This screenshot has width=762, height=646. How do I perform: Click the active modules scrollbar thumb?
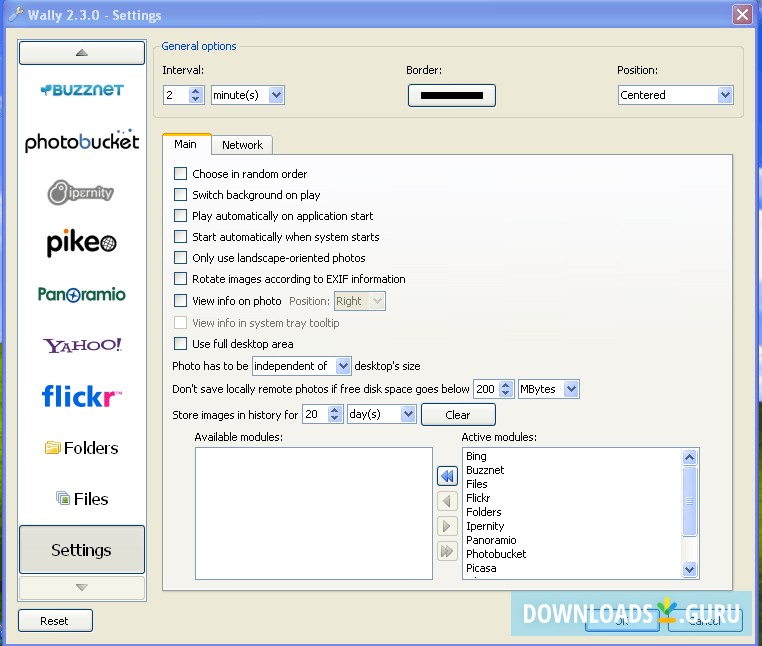pos(689,501)
